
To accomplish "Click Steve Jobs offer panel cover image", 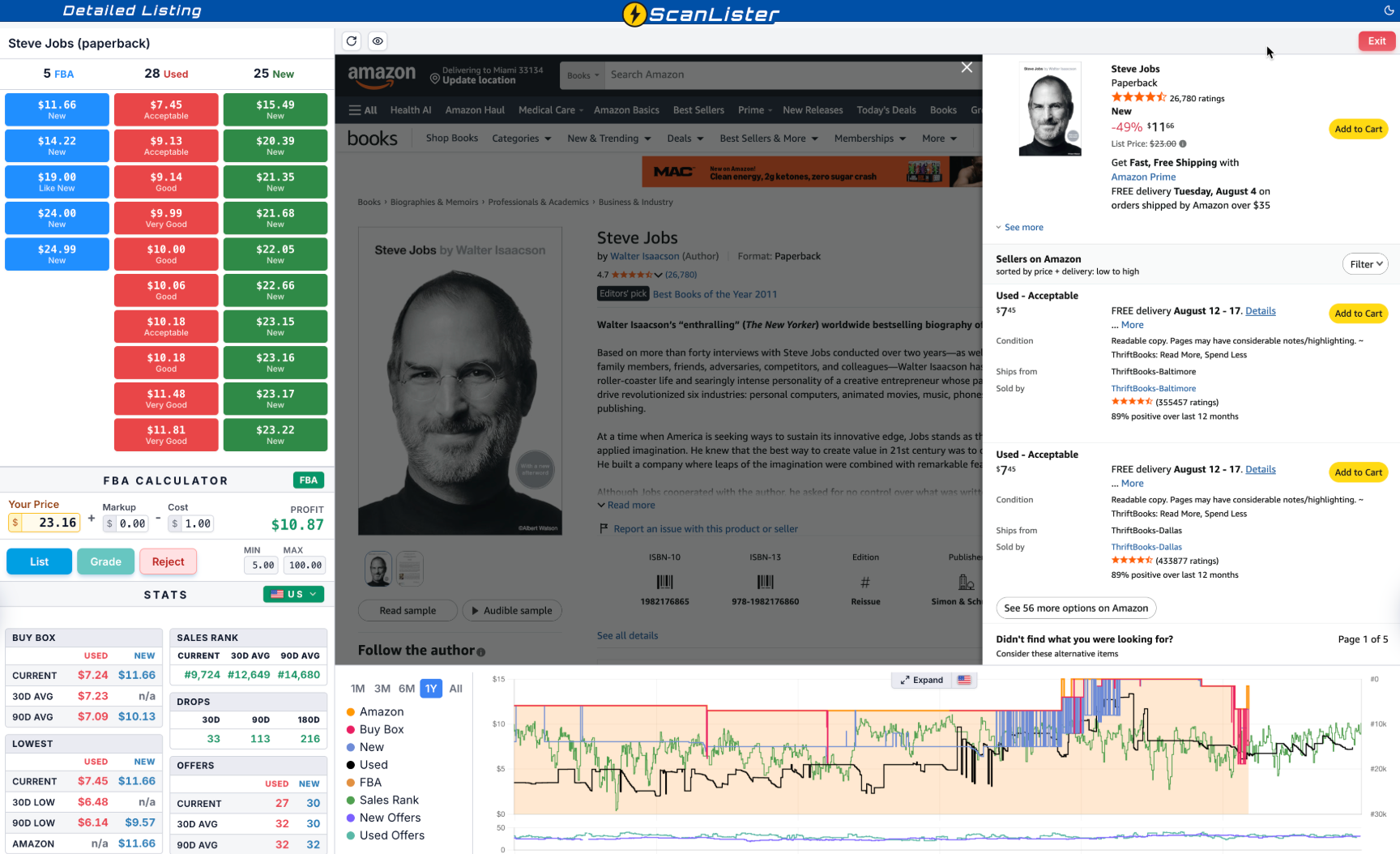I will pos(1050,109).
